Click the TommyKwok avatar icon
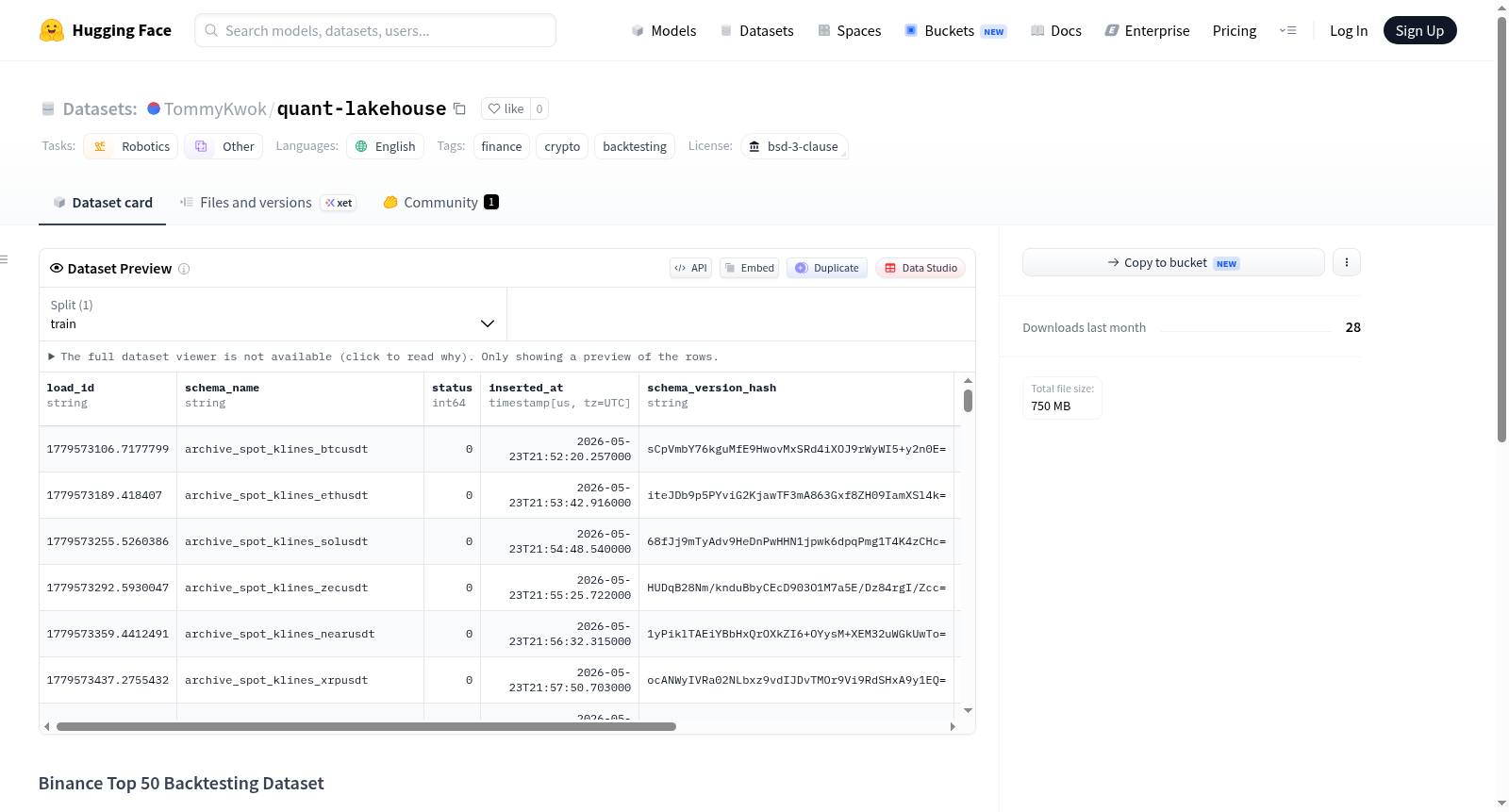Viewport: 1509px width, 812px height. click(x=154, y=108)
